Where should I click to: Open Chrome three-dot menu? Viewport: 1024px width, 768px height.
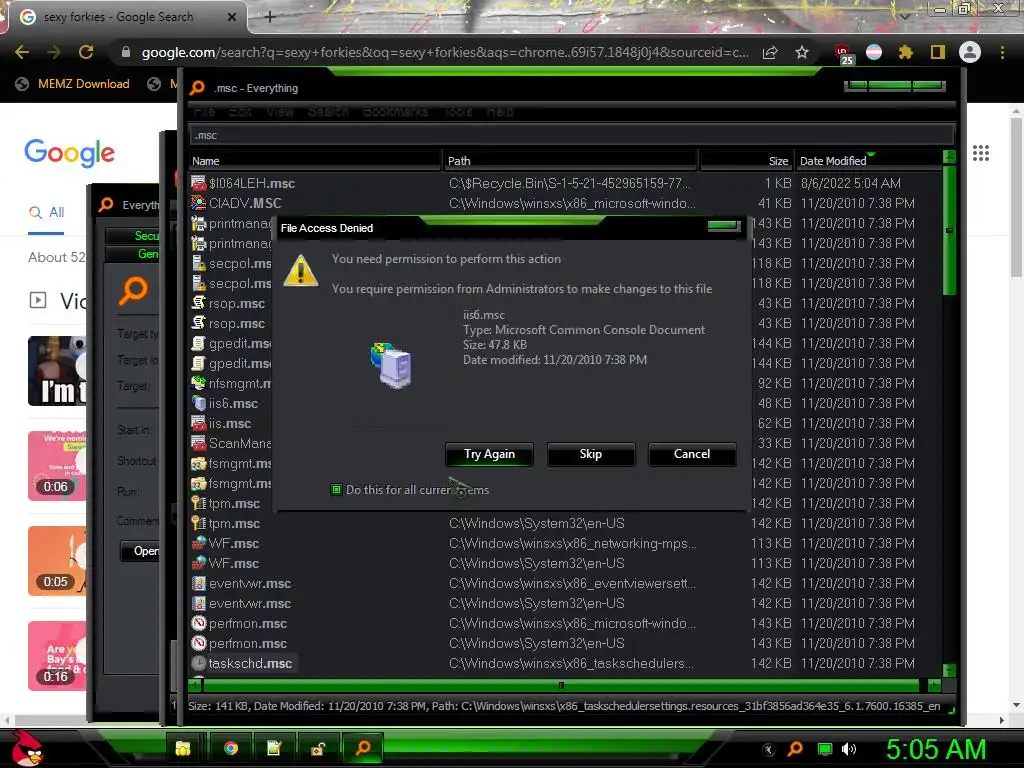coord(1002,52)
